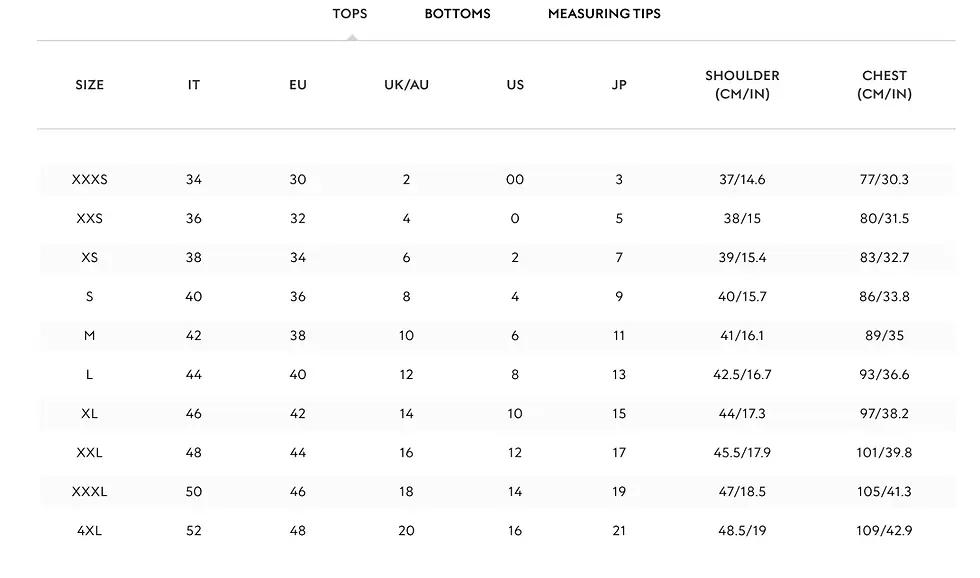Viewport: 980px width, 578px height.
Task: Click chest value 109/42.9 cell
Action: click(883, 531)
